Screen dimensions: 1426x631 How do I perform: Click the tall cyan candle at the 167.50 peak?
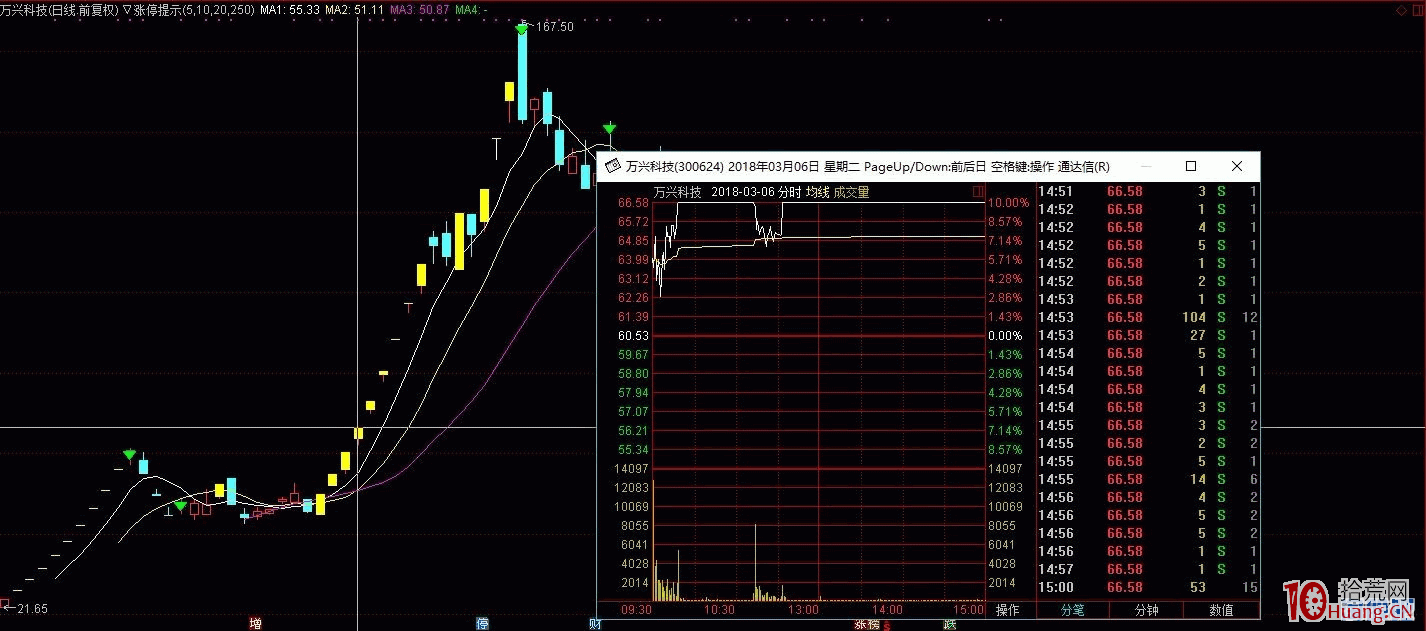(522, 76)
